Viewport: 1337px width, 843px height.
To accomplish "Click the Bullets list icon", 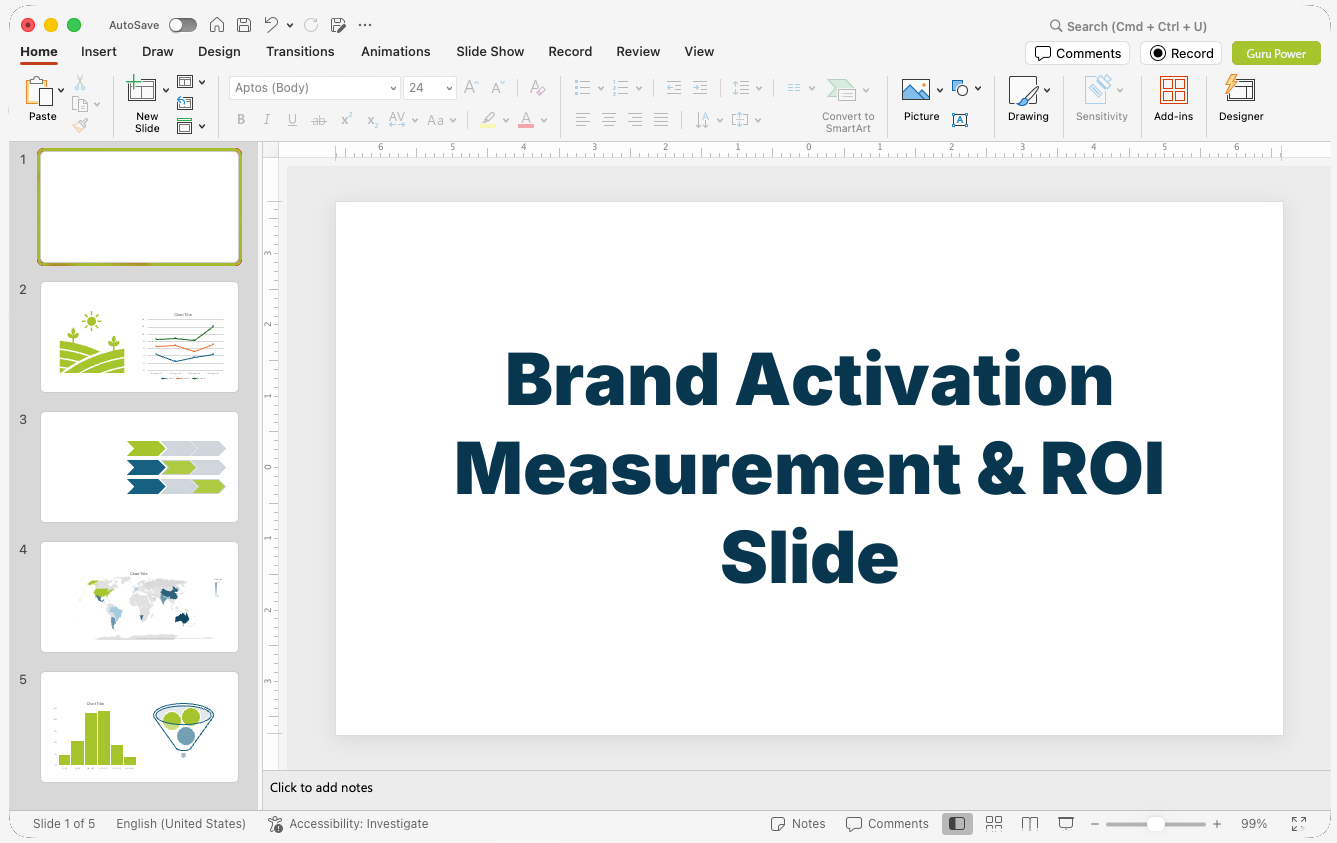I will pos(583,88).
